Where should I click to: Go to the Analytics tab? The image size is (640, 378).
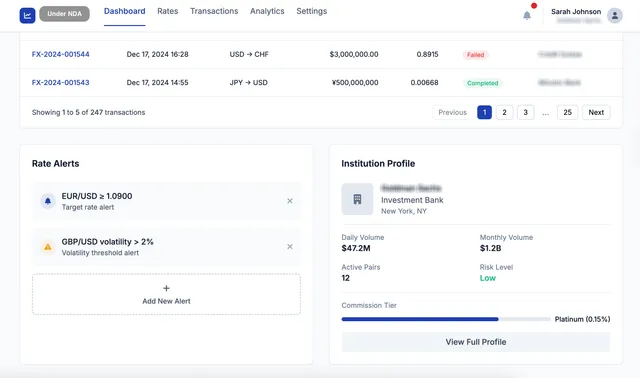point(267,11)
